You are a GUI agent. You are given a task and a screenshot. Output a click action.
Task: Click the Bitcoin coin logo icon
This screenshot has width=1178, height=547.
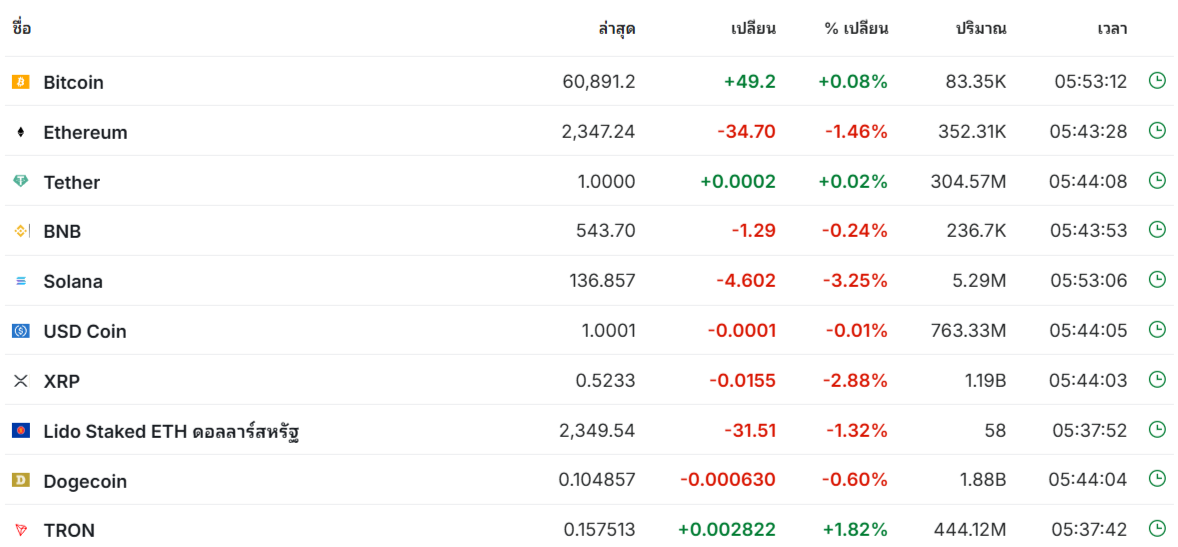point(20,82)
